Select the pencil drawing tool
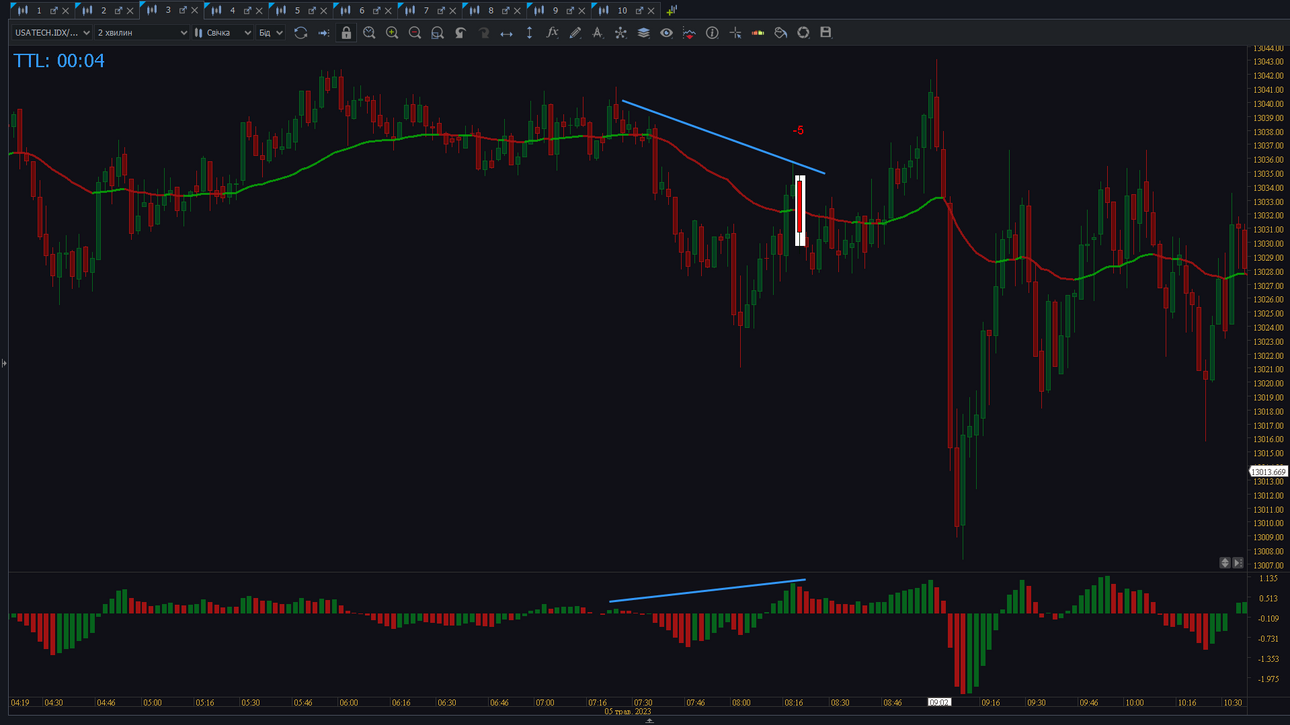Viewport: 1290px width, 725px height. click(575, 33)
